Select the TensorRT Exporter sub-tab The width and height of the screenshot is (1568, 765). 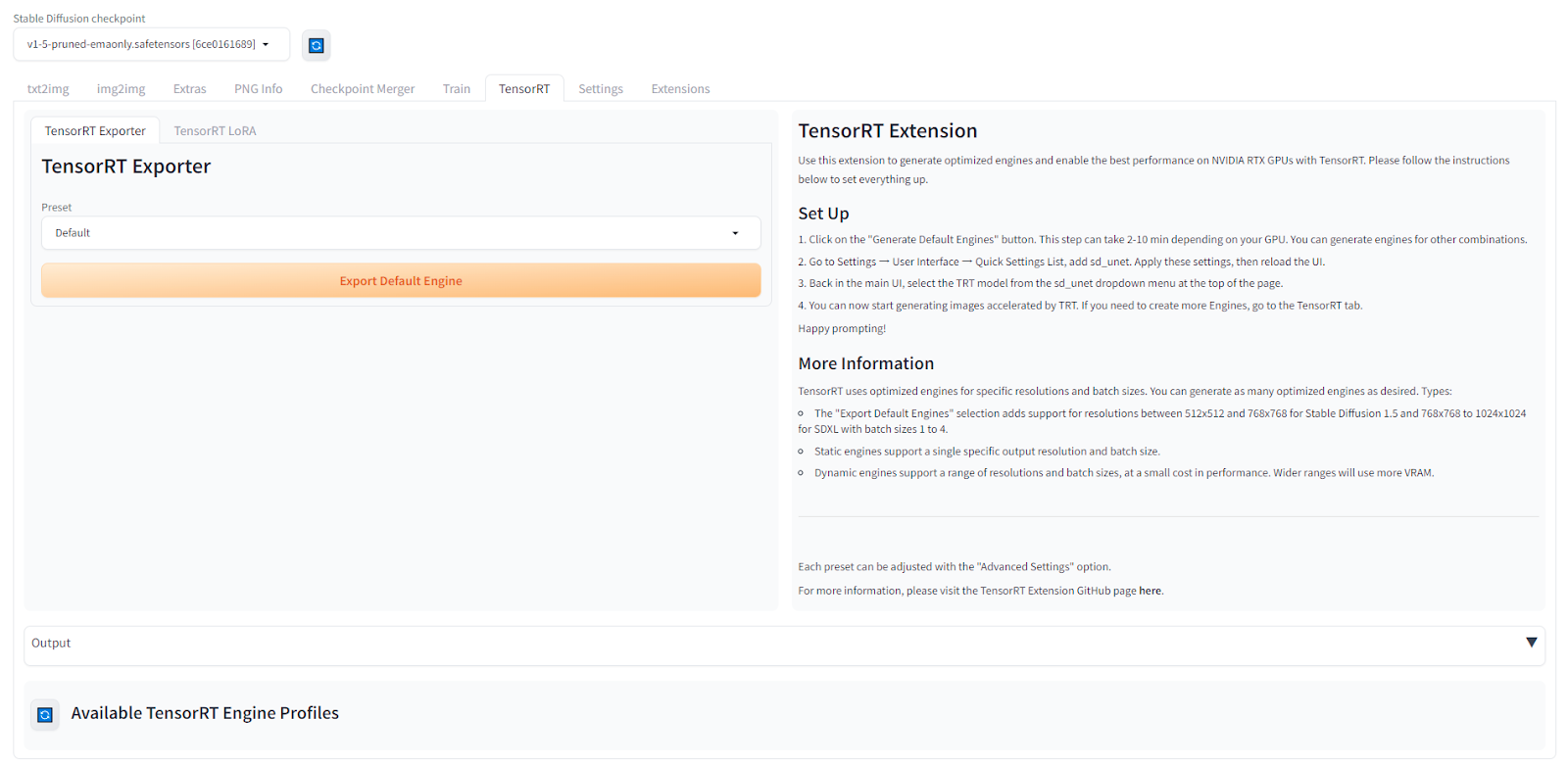coord(95,131)
